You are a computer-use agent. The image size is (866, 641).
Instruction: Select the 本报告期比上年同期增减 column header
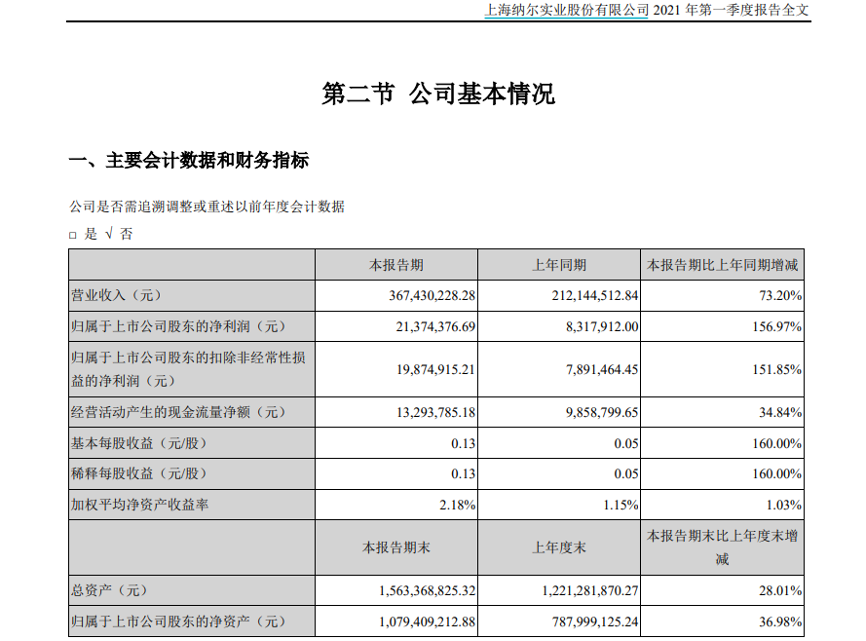point(724,265)
